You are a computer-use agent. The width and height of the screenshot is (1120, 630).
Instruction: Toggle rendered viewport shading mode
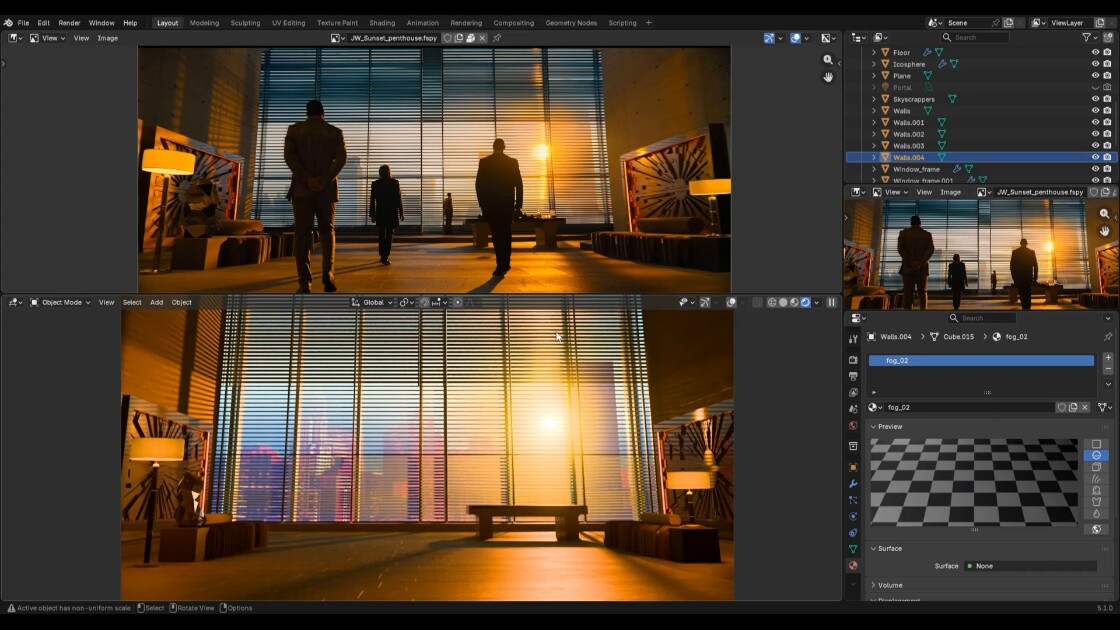[x=806, y=302]
